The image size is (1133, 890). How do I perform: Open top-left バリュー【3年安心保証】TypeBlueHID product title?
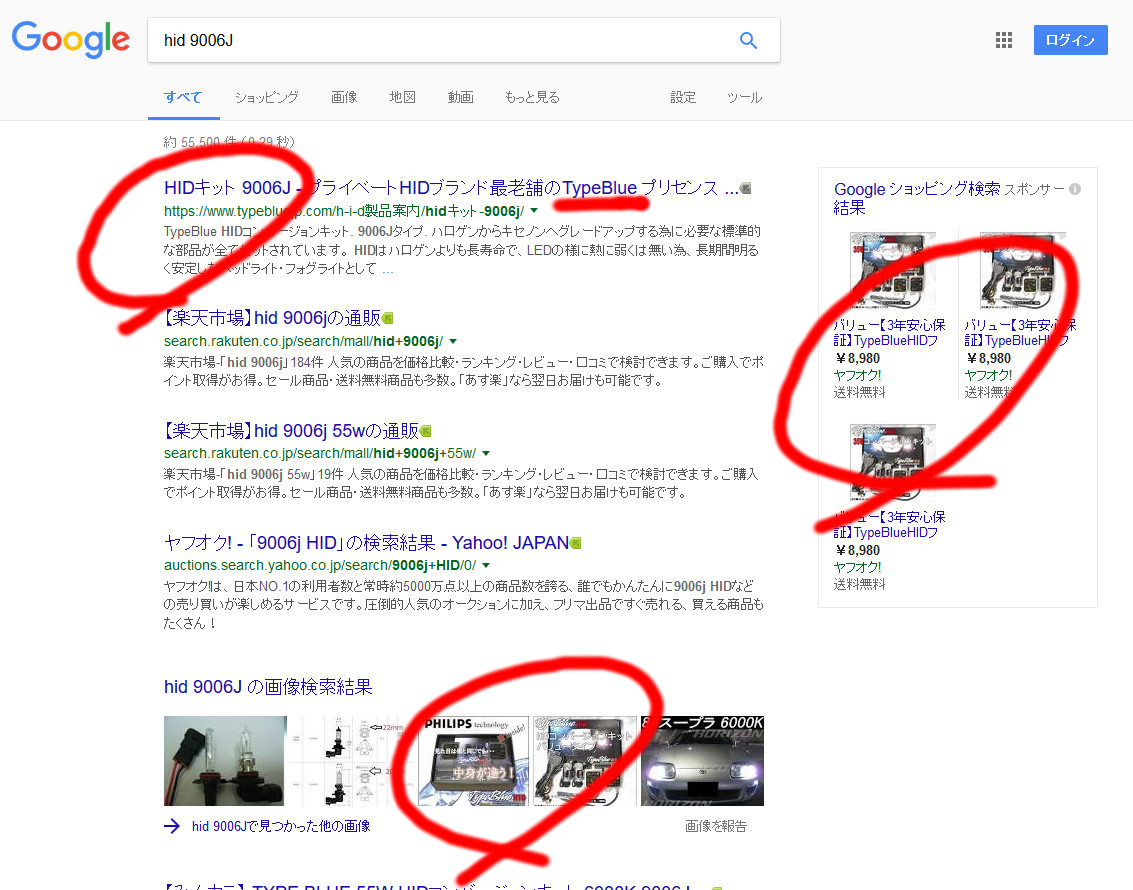coord(889,332)
